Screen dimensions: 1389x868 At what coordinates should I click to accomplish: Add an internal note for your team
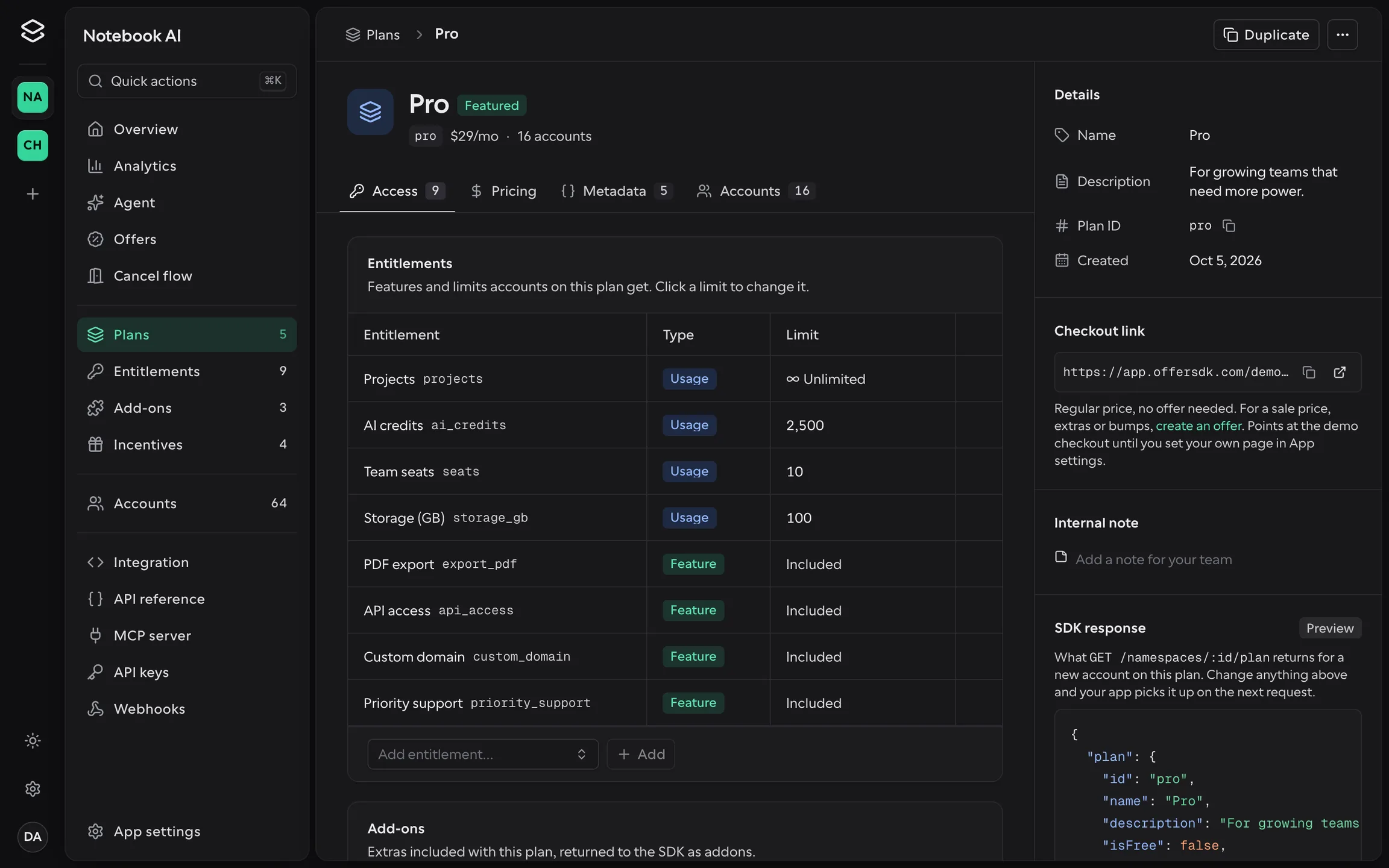[x=1153, y=560]
